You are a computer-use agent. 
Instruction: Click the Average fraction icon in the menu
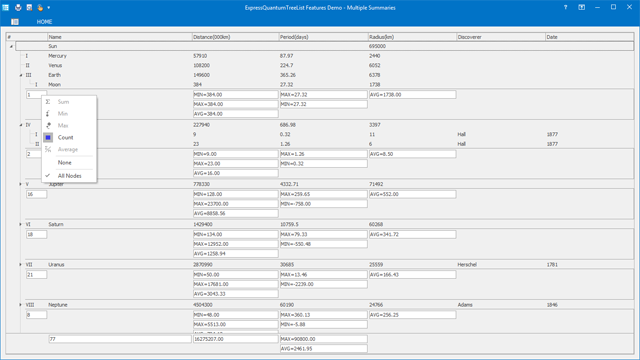48,149
